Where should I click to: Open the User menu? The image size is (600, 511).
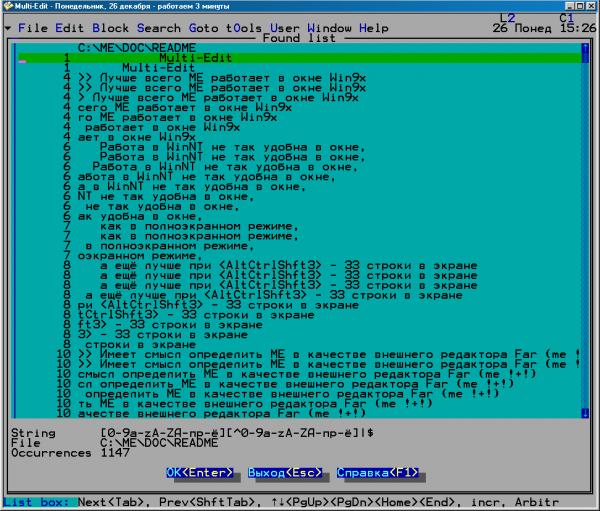click(285, 28)
